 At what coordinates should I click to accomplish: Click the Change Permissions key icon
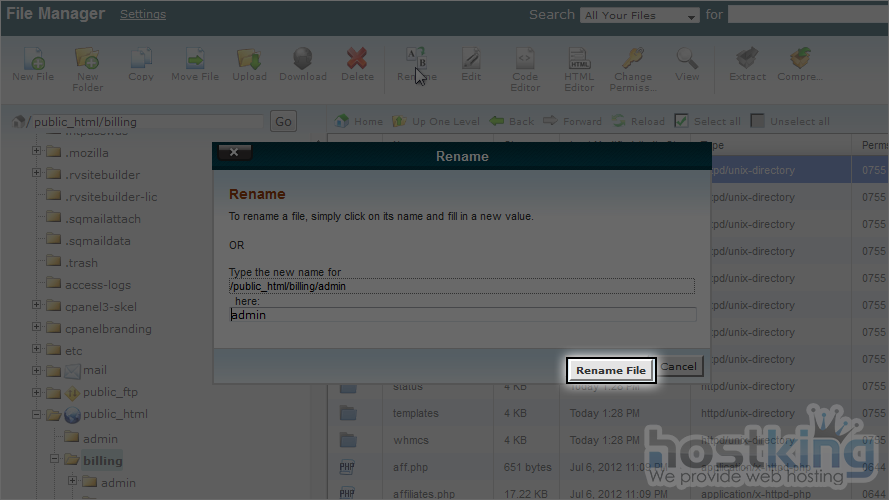point(633,60)
